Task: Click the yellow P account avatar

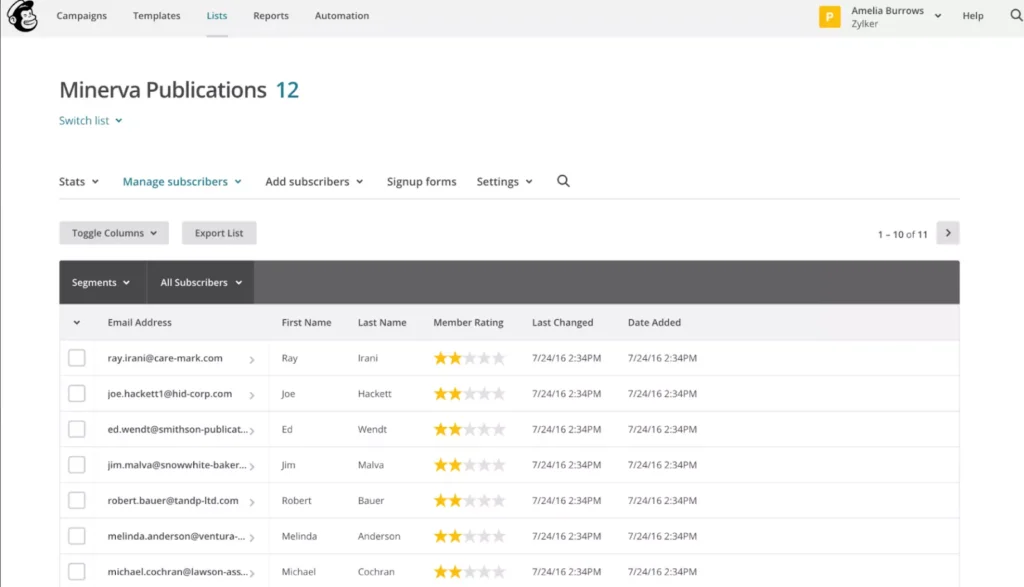Action: [x=829, y=16]
